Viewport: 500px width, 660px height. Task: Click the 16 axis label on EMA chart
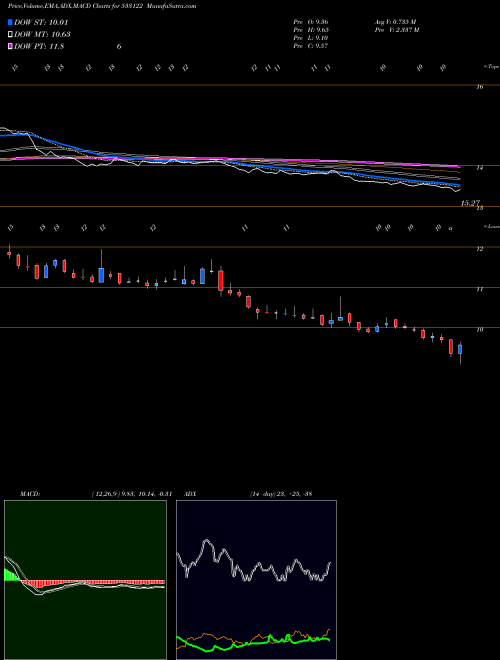[x=479, y=87]
